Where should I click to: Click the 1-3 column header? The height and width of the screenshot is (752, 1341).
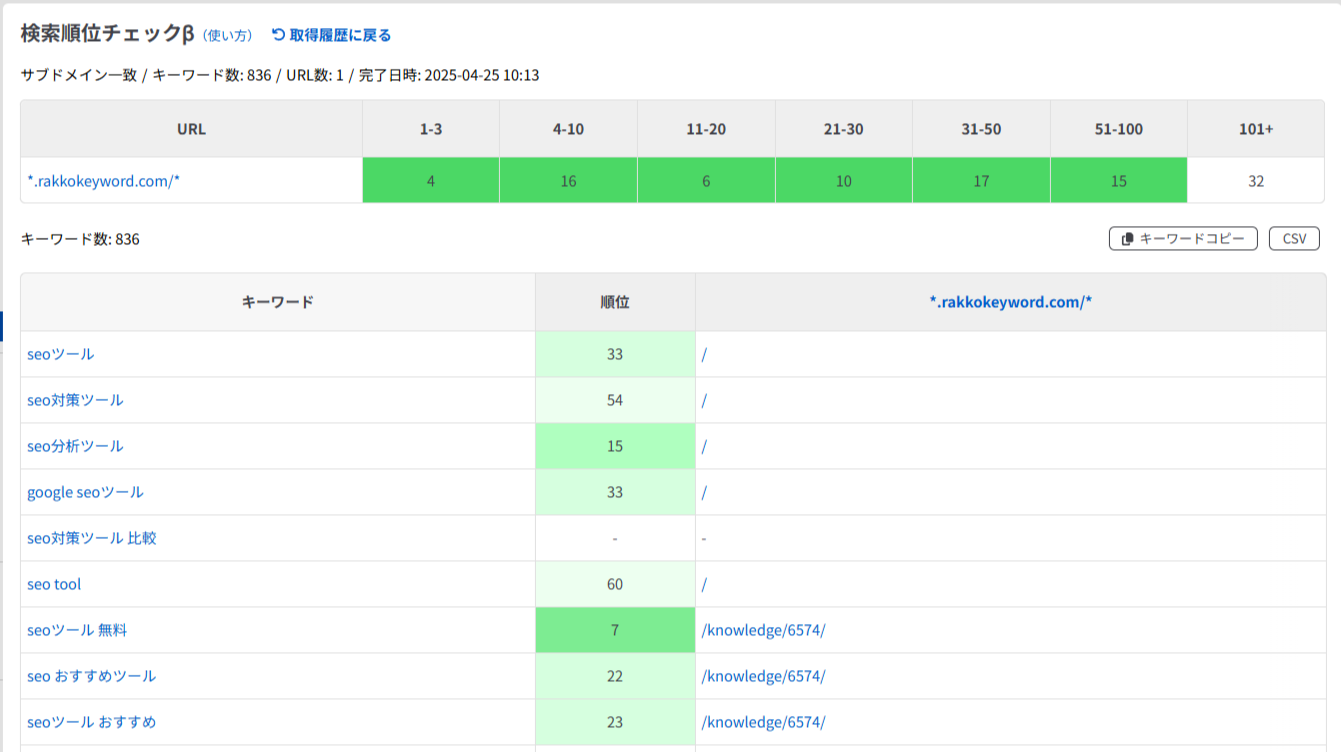coord(431,129)
